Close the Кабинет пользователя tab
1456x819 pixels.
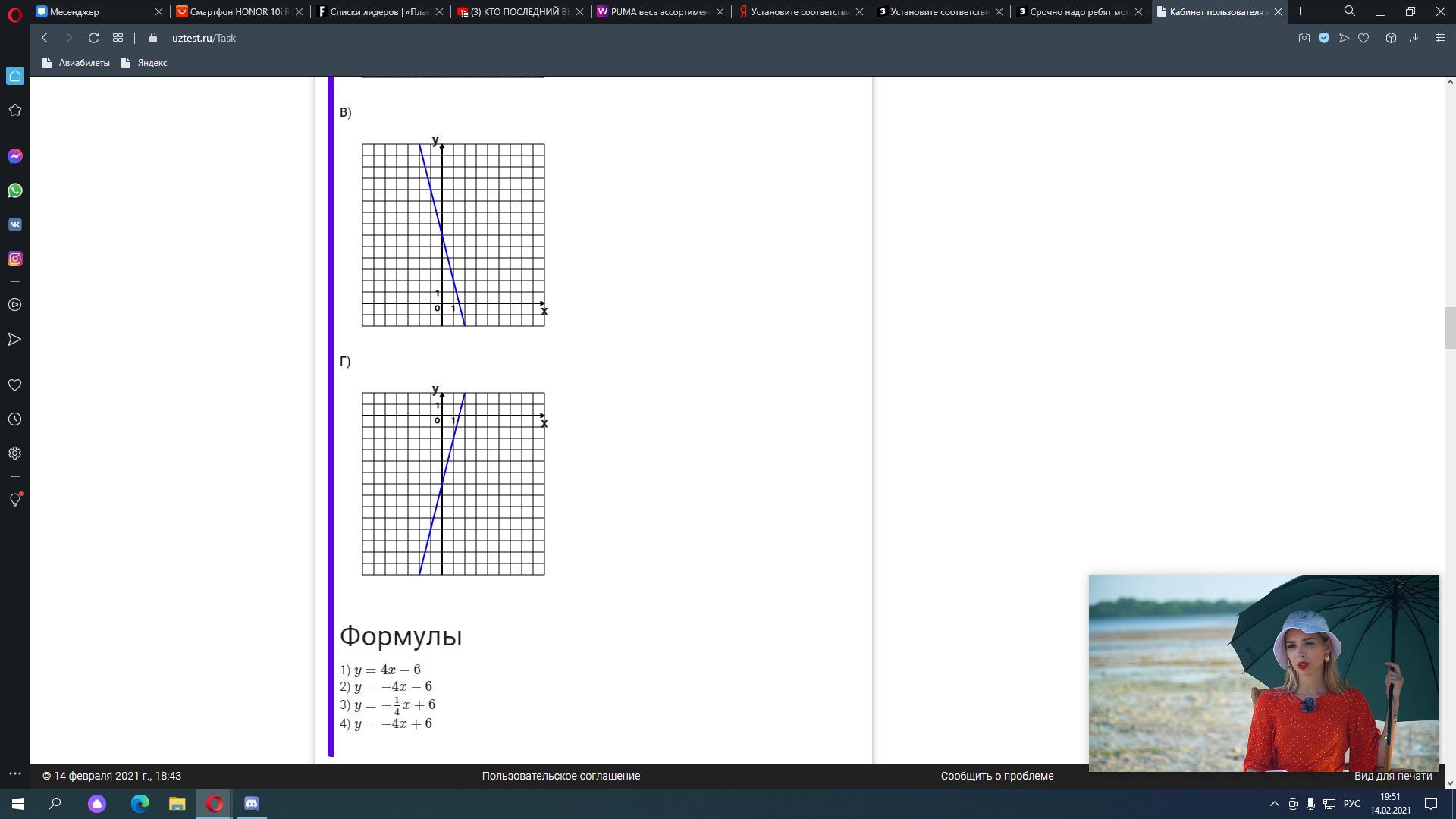click(x=1278, y=12)
